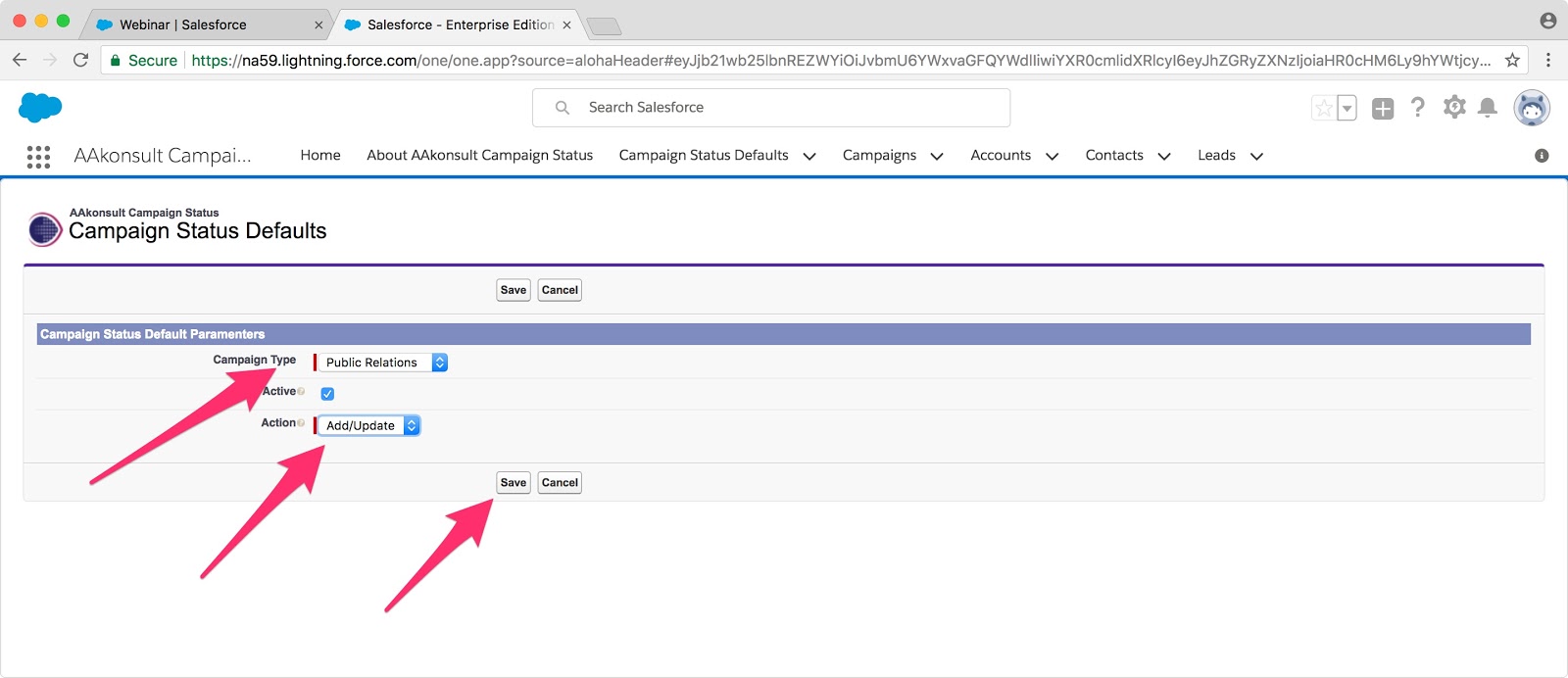Image resolution: width=1568 pixels, height=678 pixels.
Task: Click the bottom Save button
Action: click(x=514, y=482)
